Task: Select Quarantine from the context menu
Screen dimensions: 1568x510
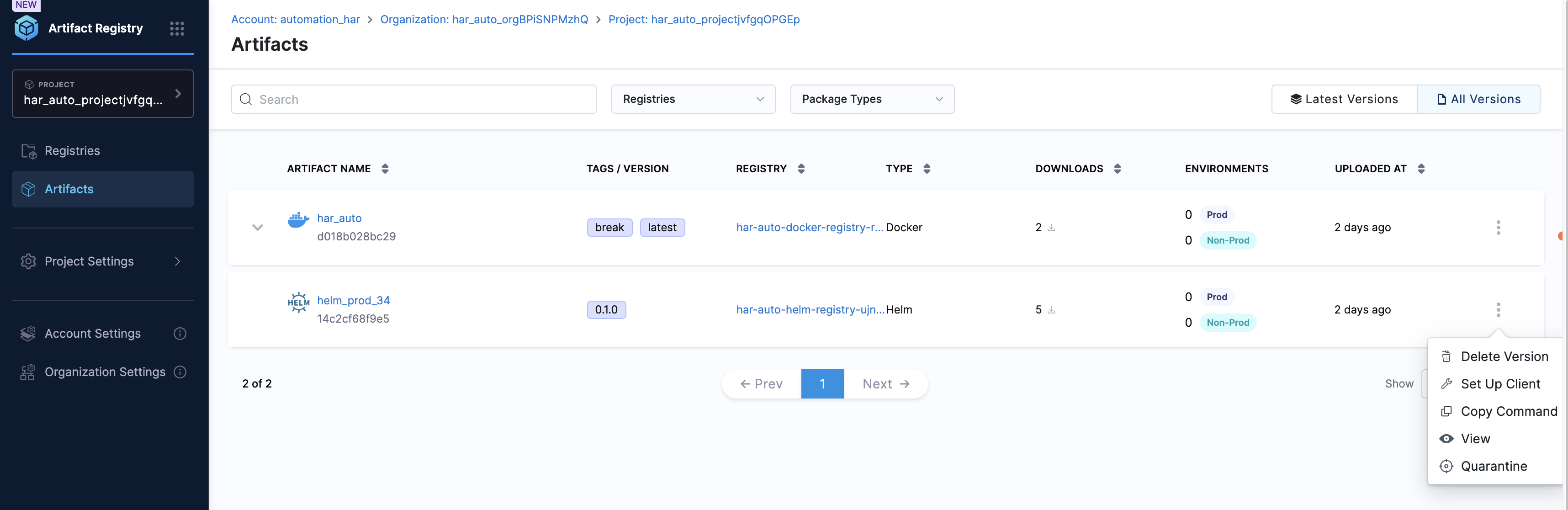Action: pos(1493,466)
